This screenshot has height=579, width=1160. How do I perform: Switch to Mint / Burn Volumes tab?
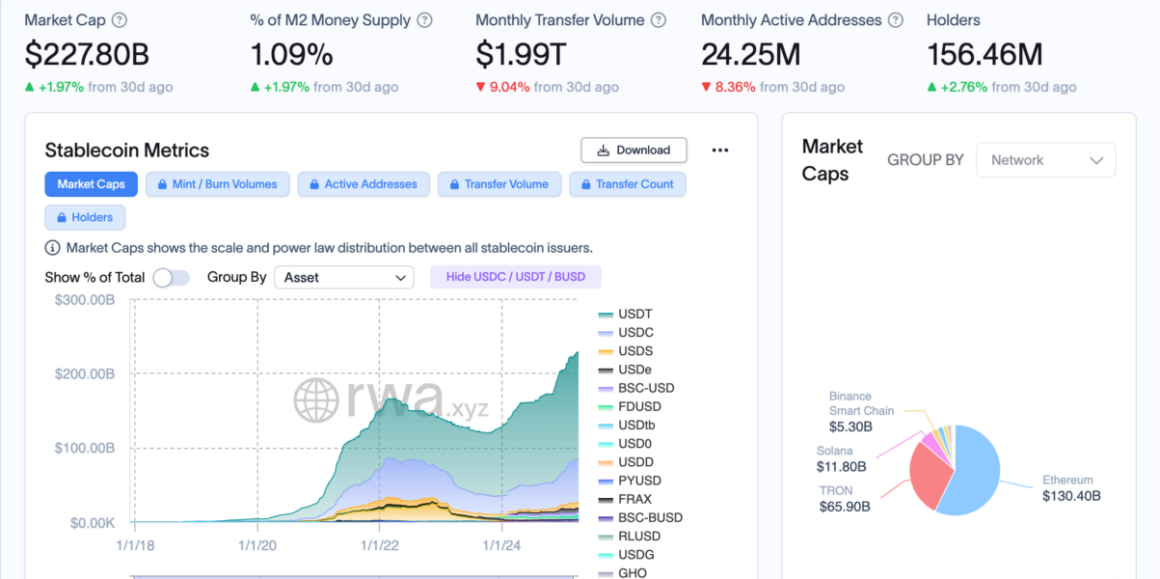tap(218, 184)
